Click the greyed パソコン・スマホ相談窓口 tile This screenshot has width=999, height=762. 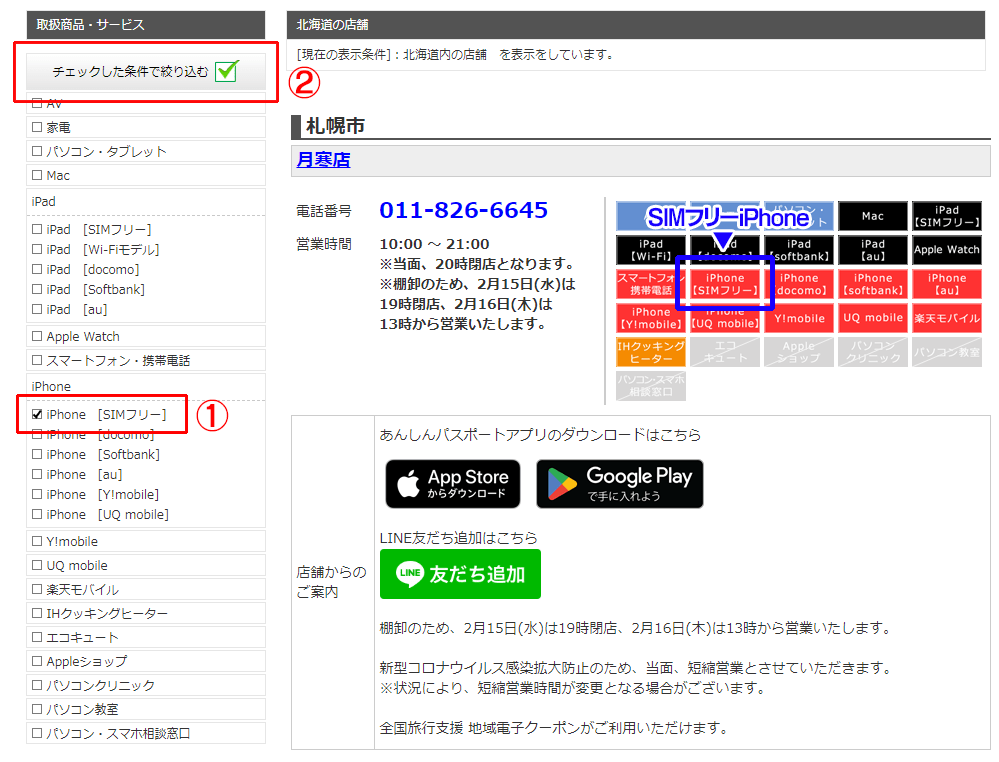[x=650, y=386]
